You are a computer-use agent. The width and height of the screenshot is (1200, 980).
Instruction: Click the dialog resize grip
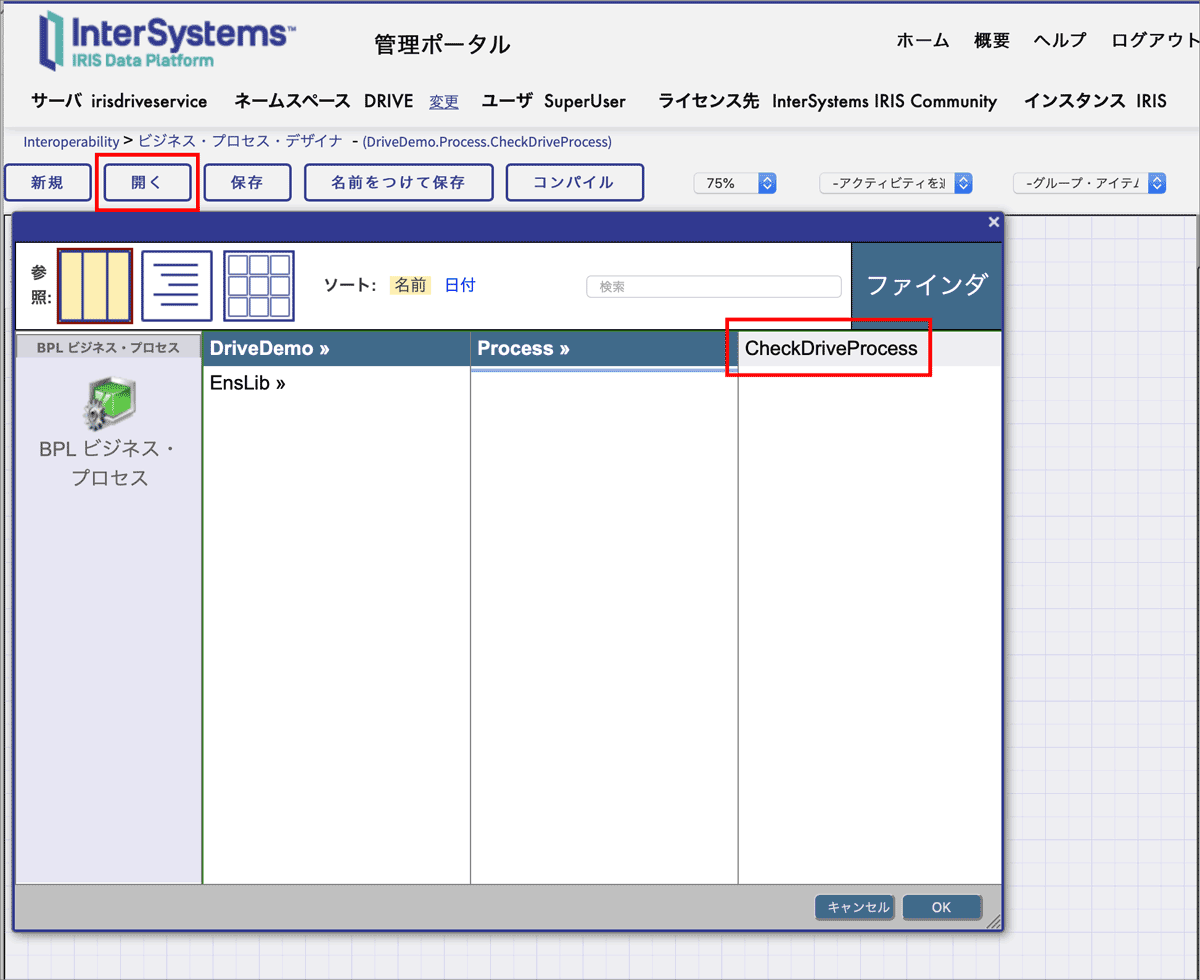pos(993,923)
